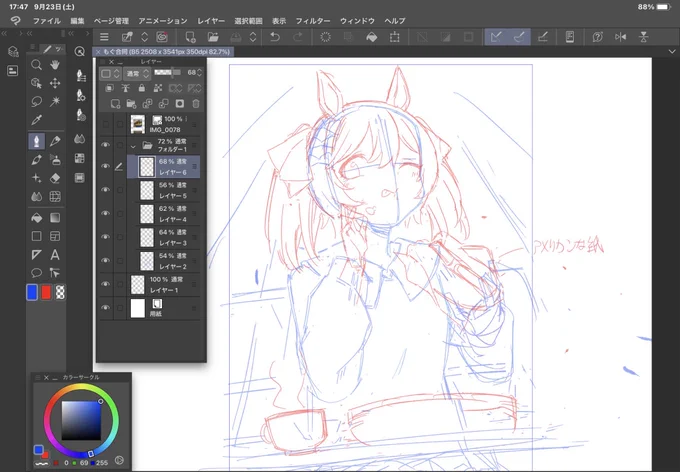The image size is (680, 472).
Task: Adjust the opacity 68 stepper arrows
Action: tap(199, 73)
